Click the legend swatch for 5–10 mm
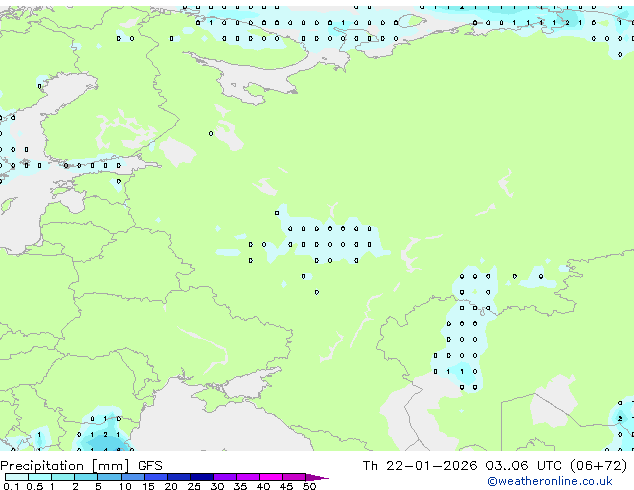The height and width of the screenshot is (490, 634). [109, 477]
